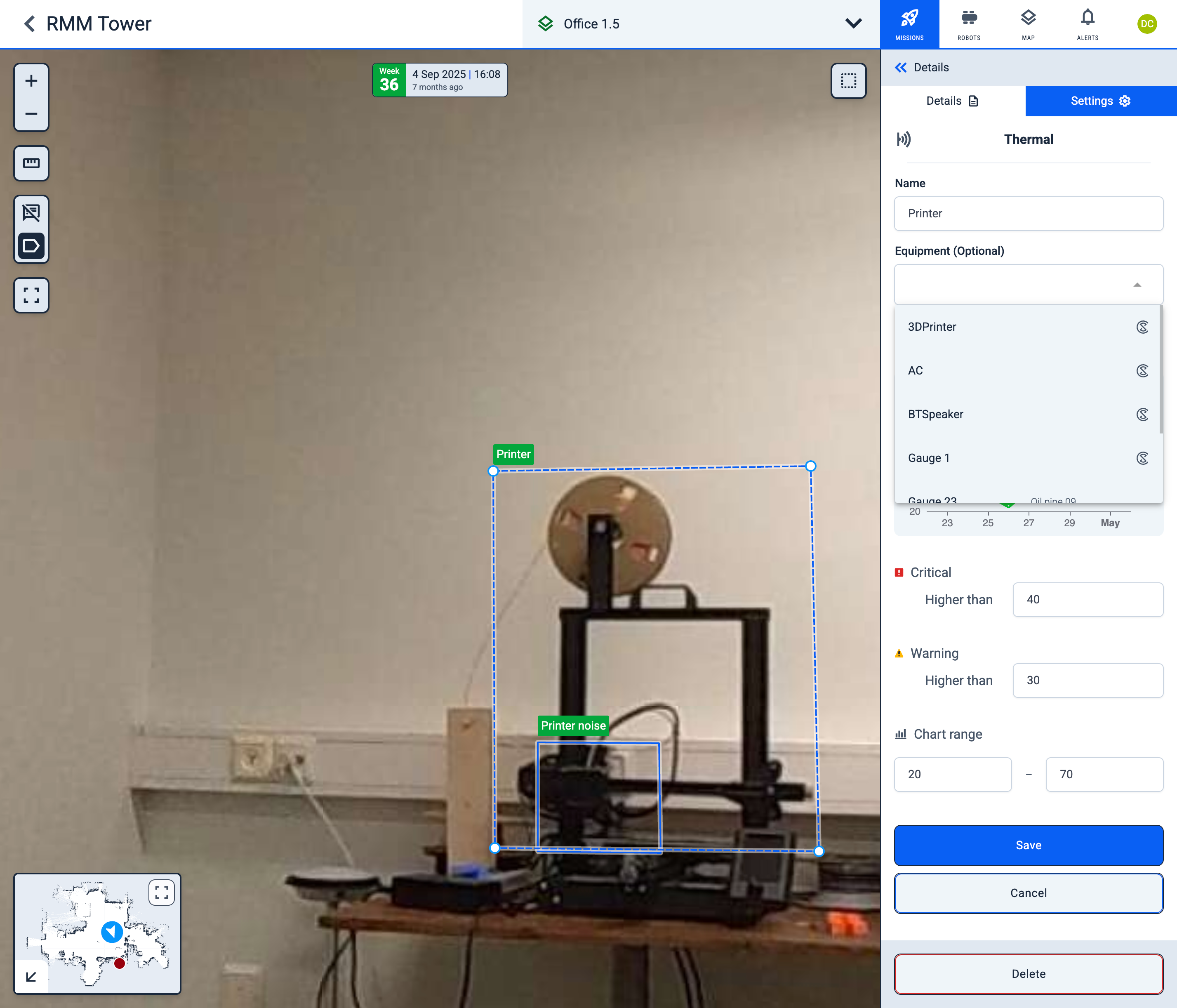Screen dimensions: 1177x1008
Task: Switch to the Details tab
Action: (953, 101)
